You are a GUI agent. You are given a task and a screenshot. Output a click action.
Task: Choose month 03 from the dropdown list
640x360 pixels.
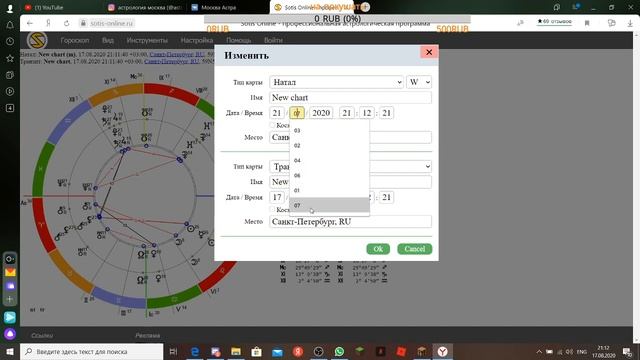tap(329, 131)
